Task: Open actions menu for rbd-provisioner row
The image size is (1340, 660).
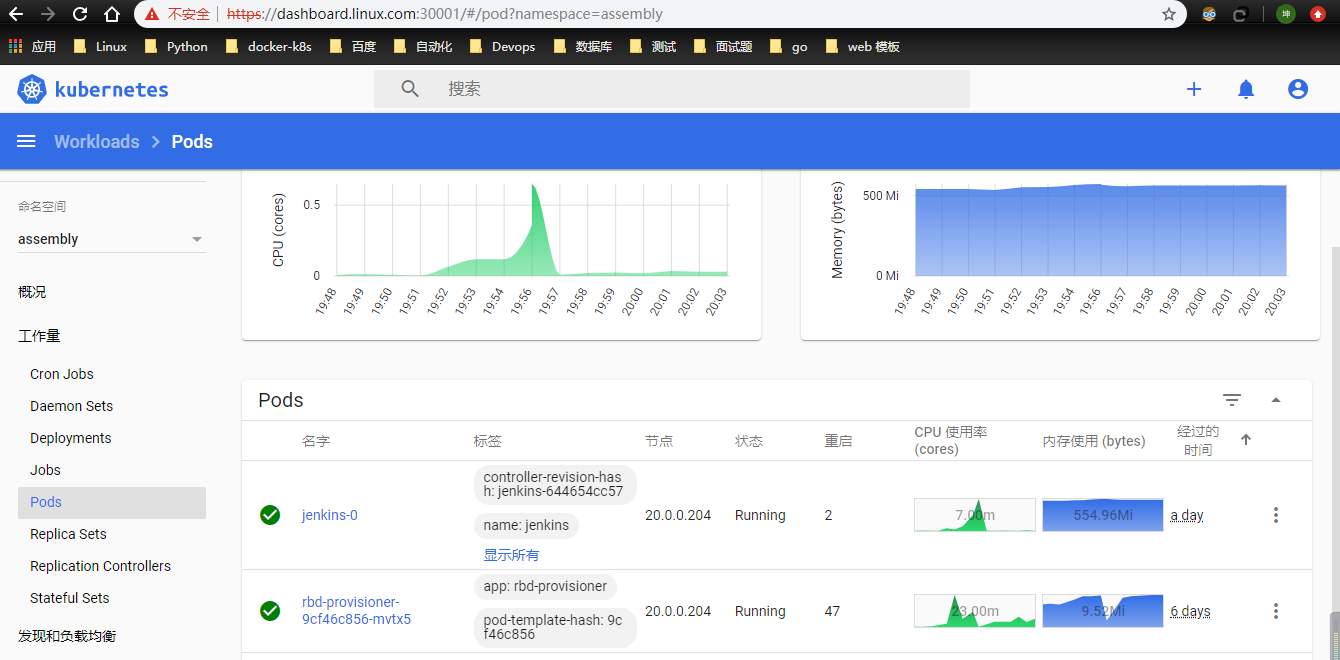Action: [1275, 610]
